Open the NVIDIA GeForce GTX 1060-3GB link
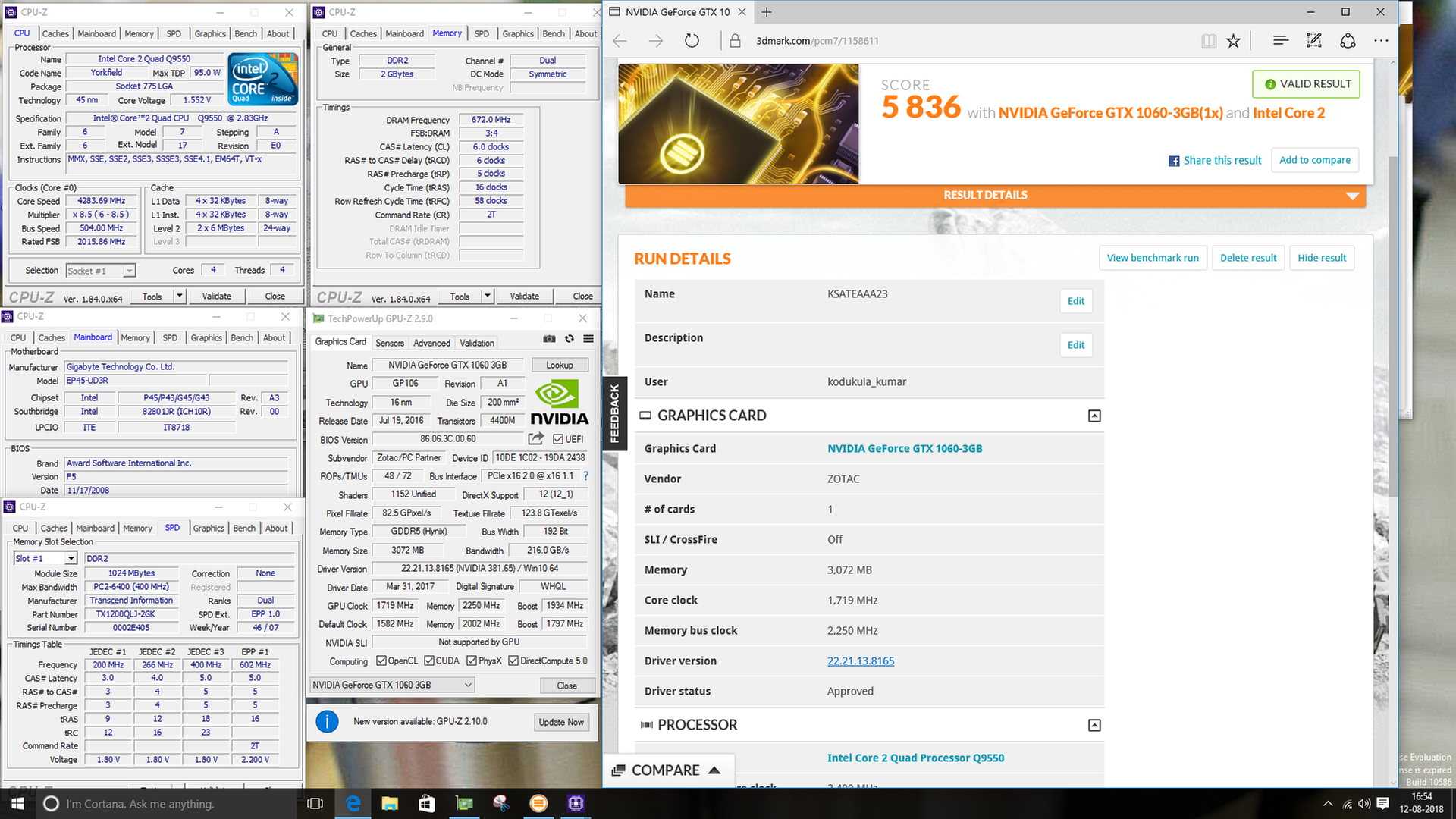The width and height of the screenshot is (1456, 819). point(905,448)
